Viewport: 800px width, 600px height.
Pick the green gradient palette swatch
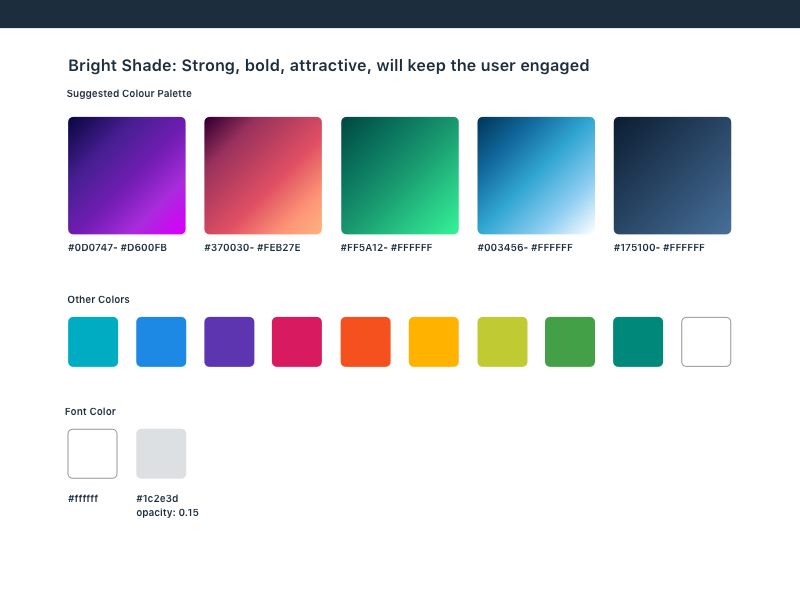tap(400, 176)
